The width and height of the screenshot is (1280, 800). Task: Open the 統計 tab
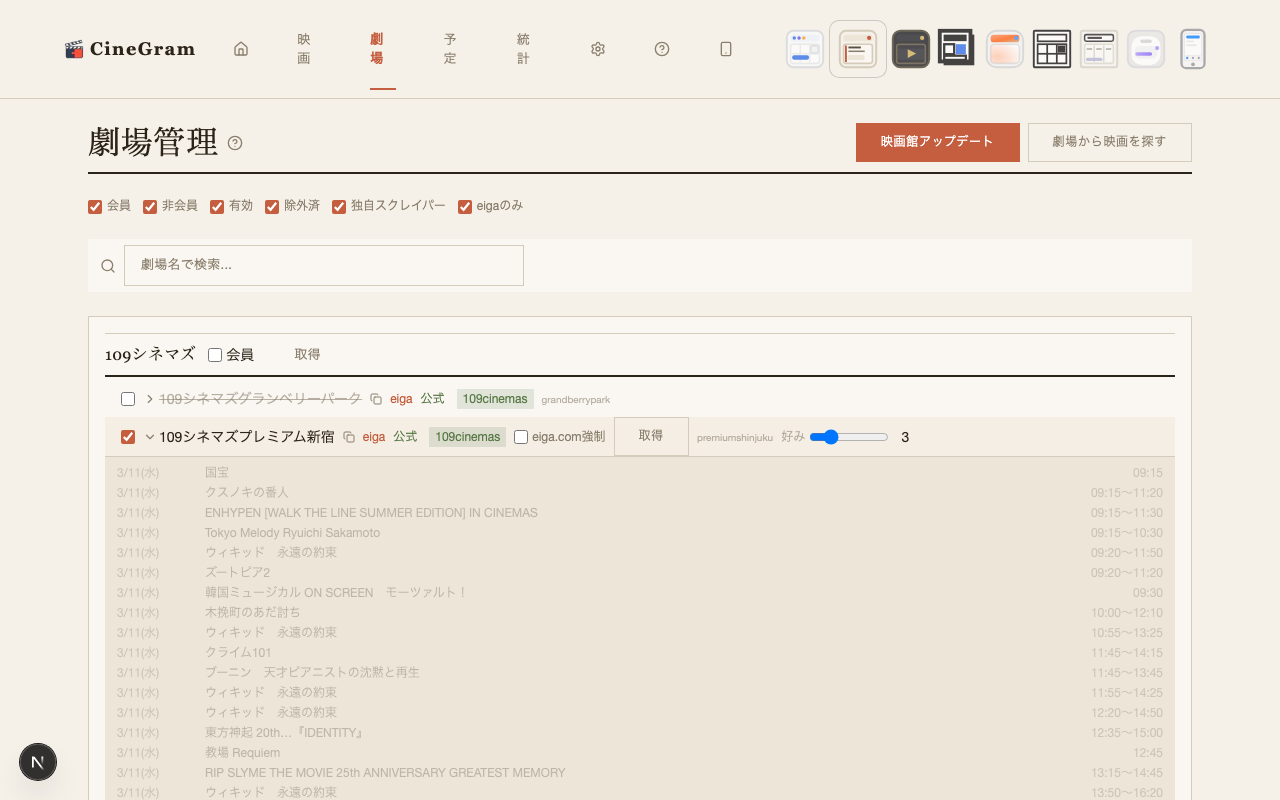pos(523,49)
